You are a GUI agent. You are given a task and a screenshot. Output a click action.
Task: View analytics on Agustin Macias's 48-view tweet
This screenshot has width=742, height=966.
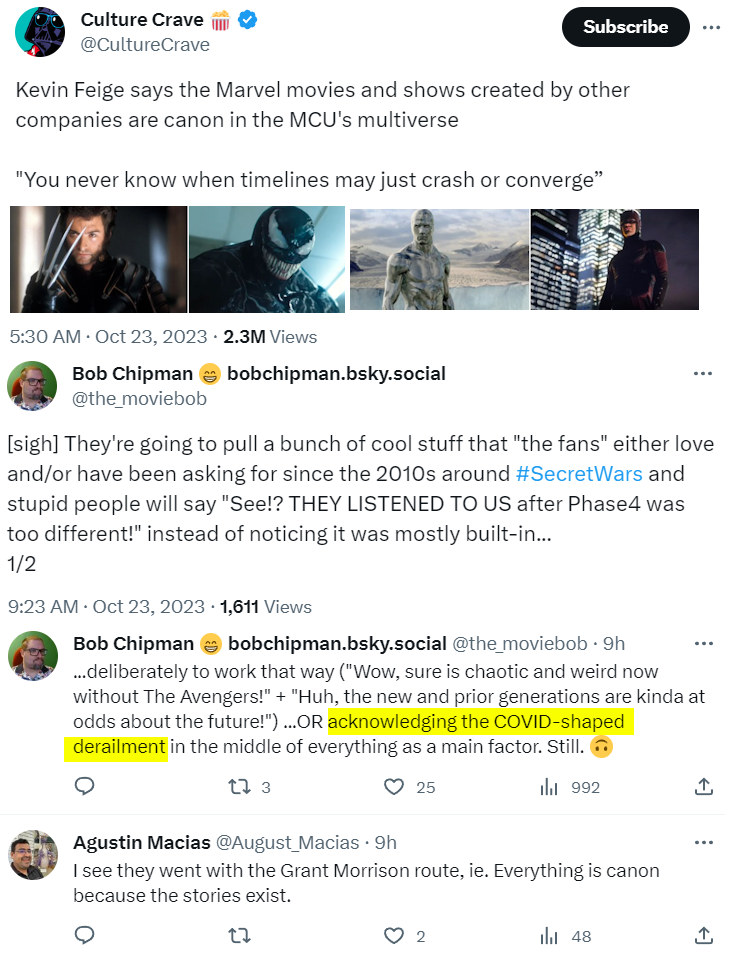pyautogui.click(x=549, y=936)
